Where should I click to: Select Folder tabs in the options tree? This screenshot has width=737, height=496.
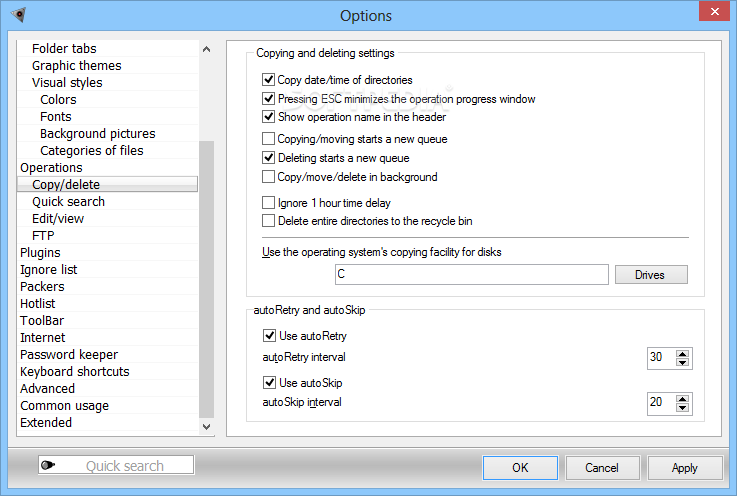(x=64, y=48)
